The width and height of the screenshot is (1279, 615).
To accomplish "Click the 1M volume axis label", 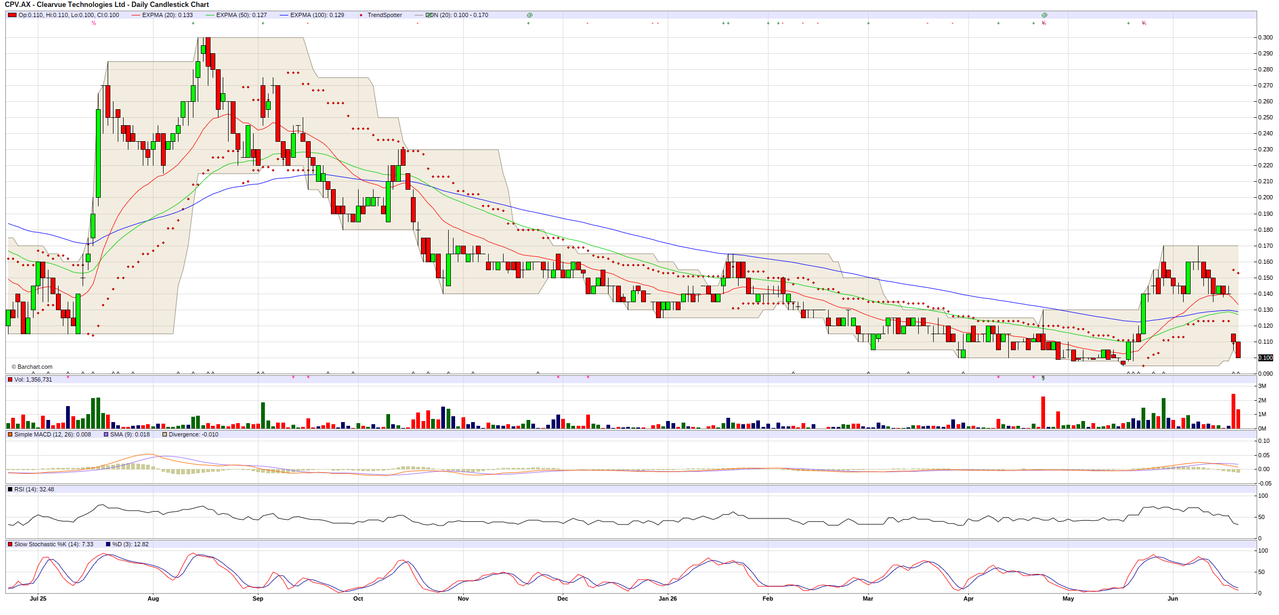I will coord(1262,414).
